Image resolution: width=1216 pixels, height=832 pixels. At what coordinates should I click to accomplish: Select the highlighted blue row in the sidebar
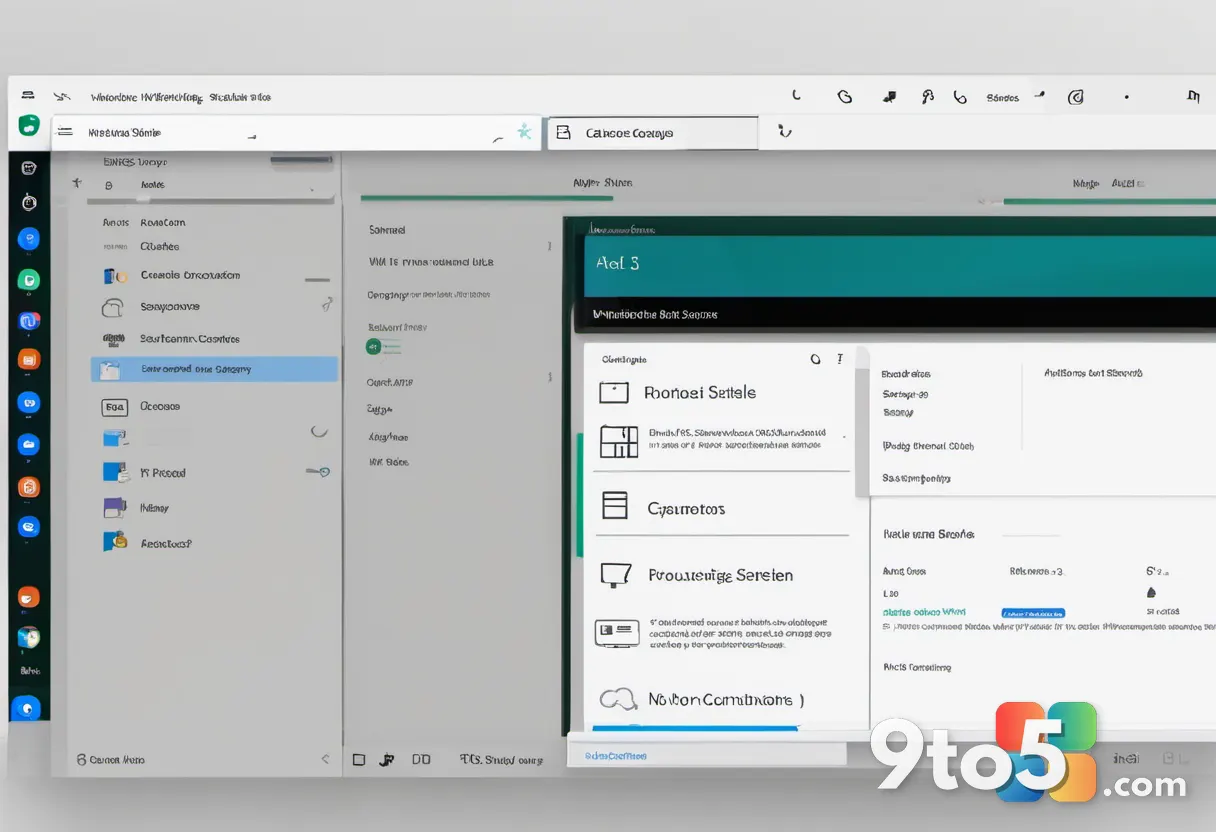point(214,369)
